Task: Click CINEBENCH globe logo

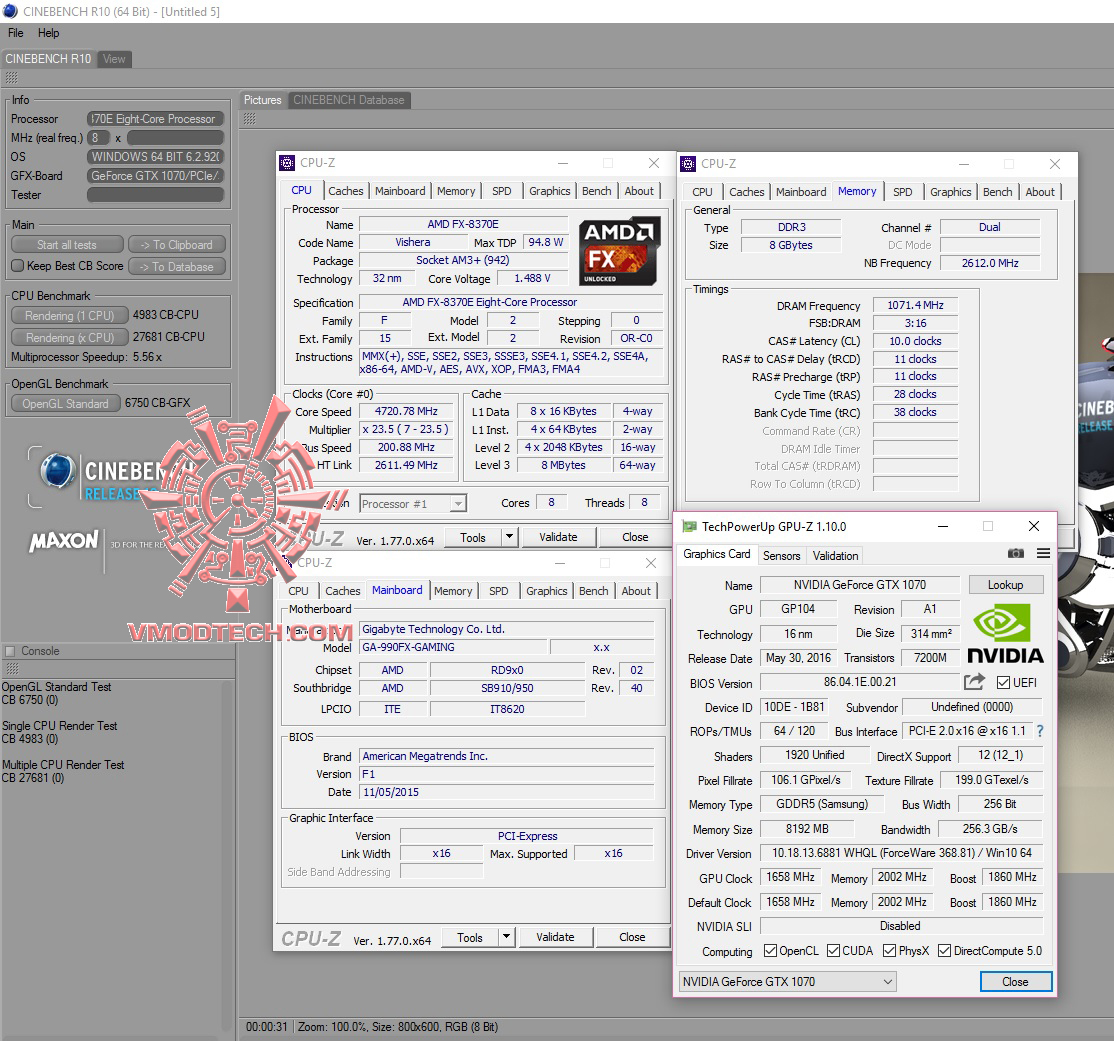Action: coord(58,470)
